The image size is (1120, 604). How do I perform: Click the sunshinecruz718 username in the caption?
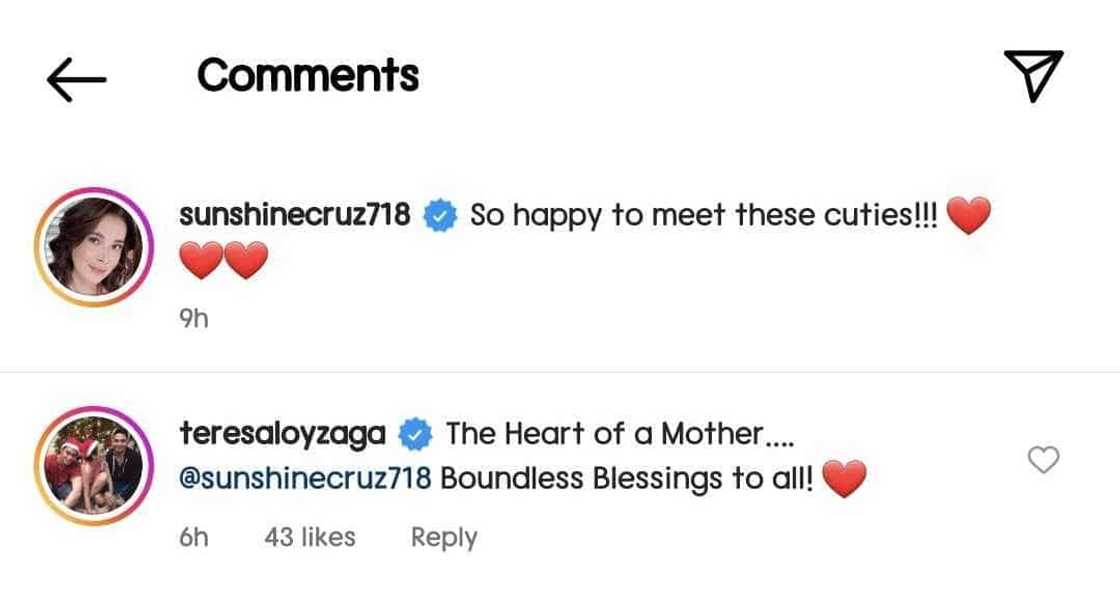[294, 214]
